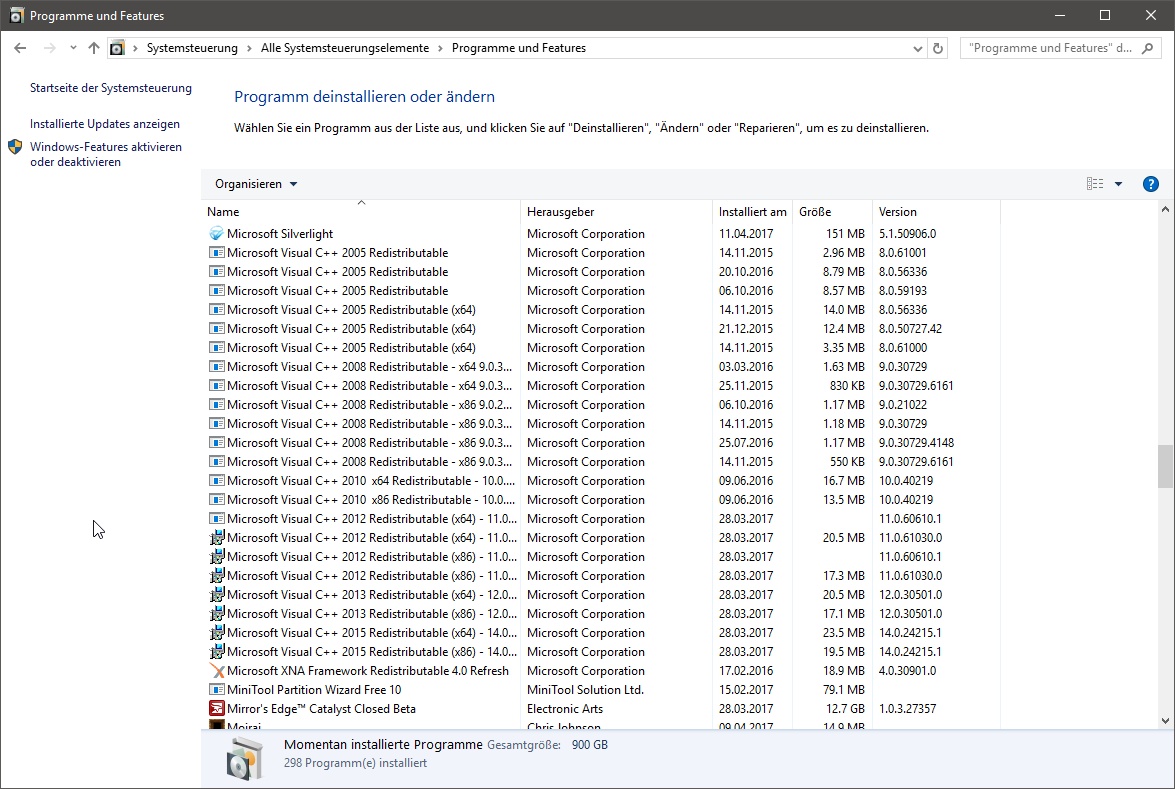Screen dimensions: 1175x789
Task: Go up one folder level
Action: coord(94,48)
